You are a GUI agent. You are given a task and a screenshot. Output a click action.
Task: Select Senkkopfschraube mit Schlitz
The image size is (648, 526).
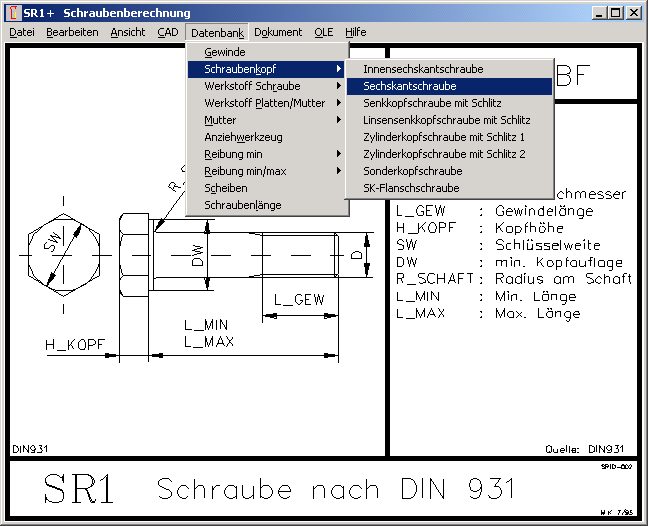click(432, 103)
